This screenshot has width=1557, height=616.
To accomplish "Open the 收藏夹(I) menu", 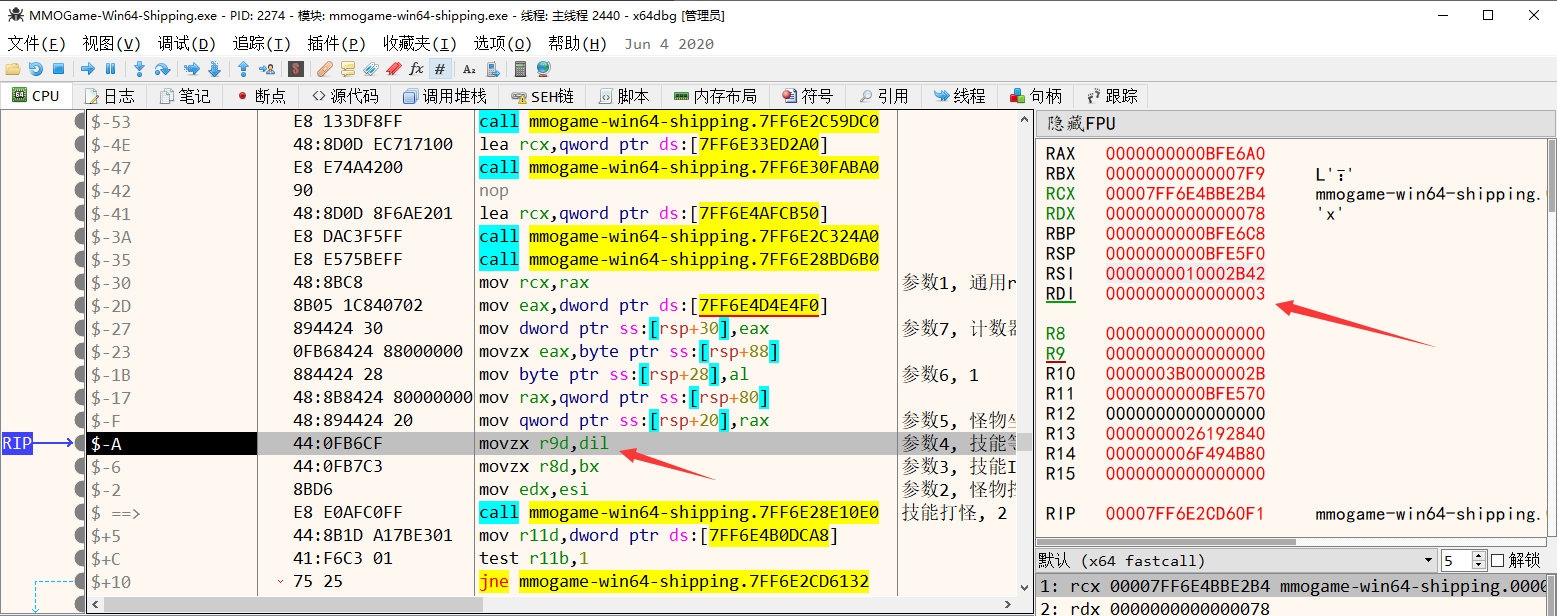I will point(421,44).
